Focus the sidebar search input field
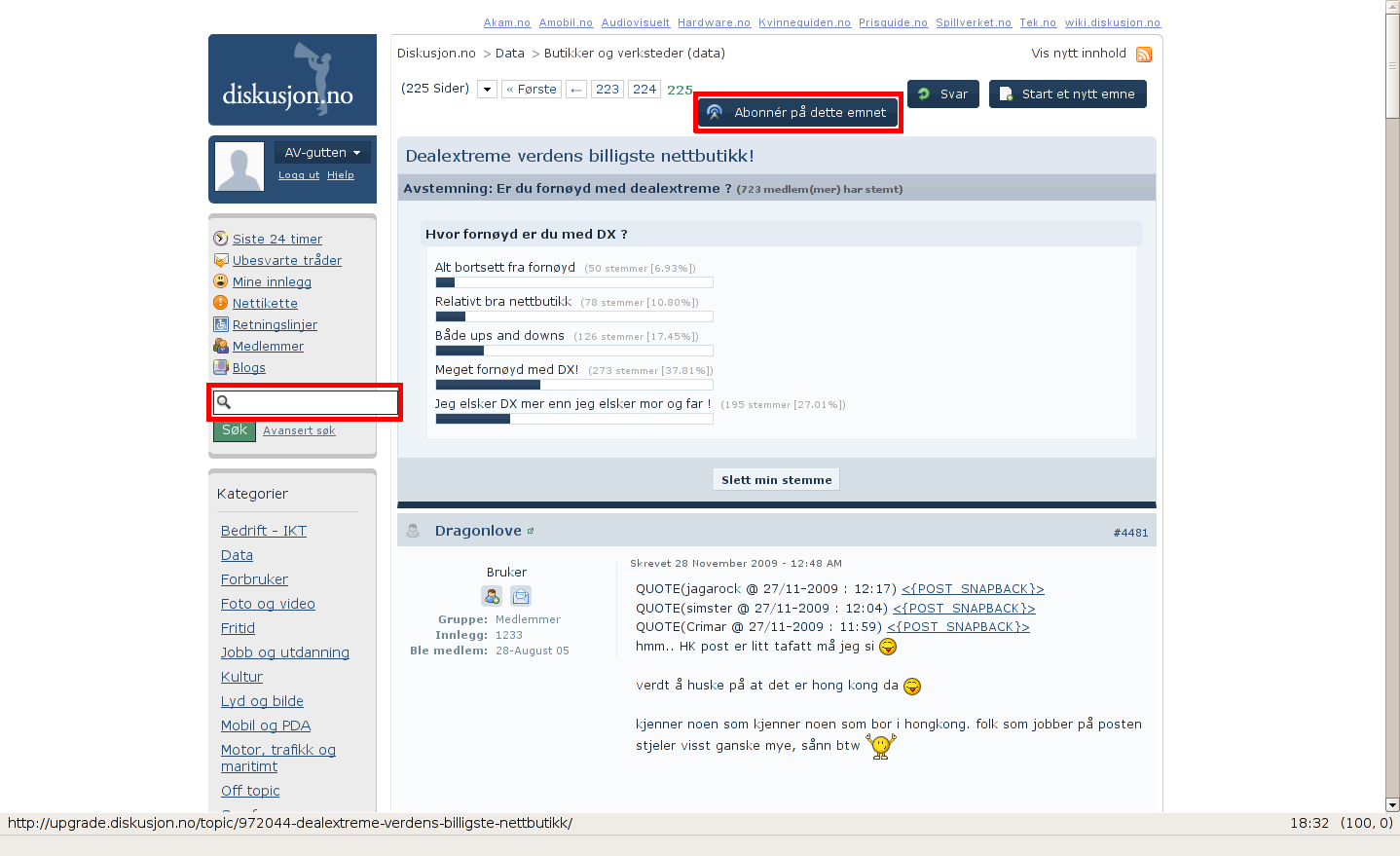 click(306, 402)
